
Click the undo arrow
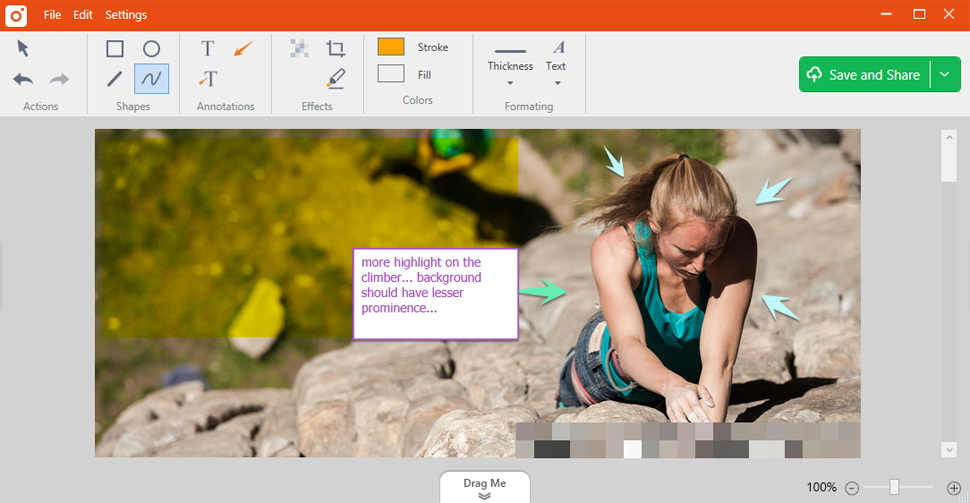(x=24, y=79)
